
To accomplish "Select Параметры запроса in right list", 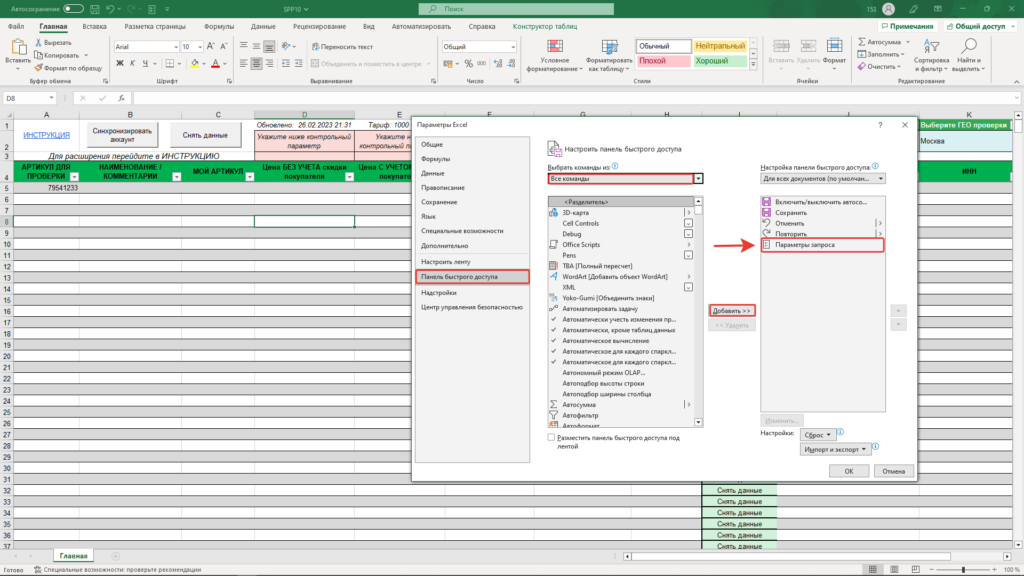I will click(x=823, y=245).
